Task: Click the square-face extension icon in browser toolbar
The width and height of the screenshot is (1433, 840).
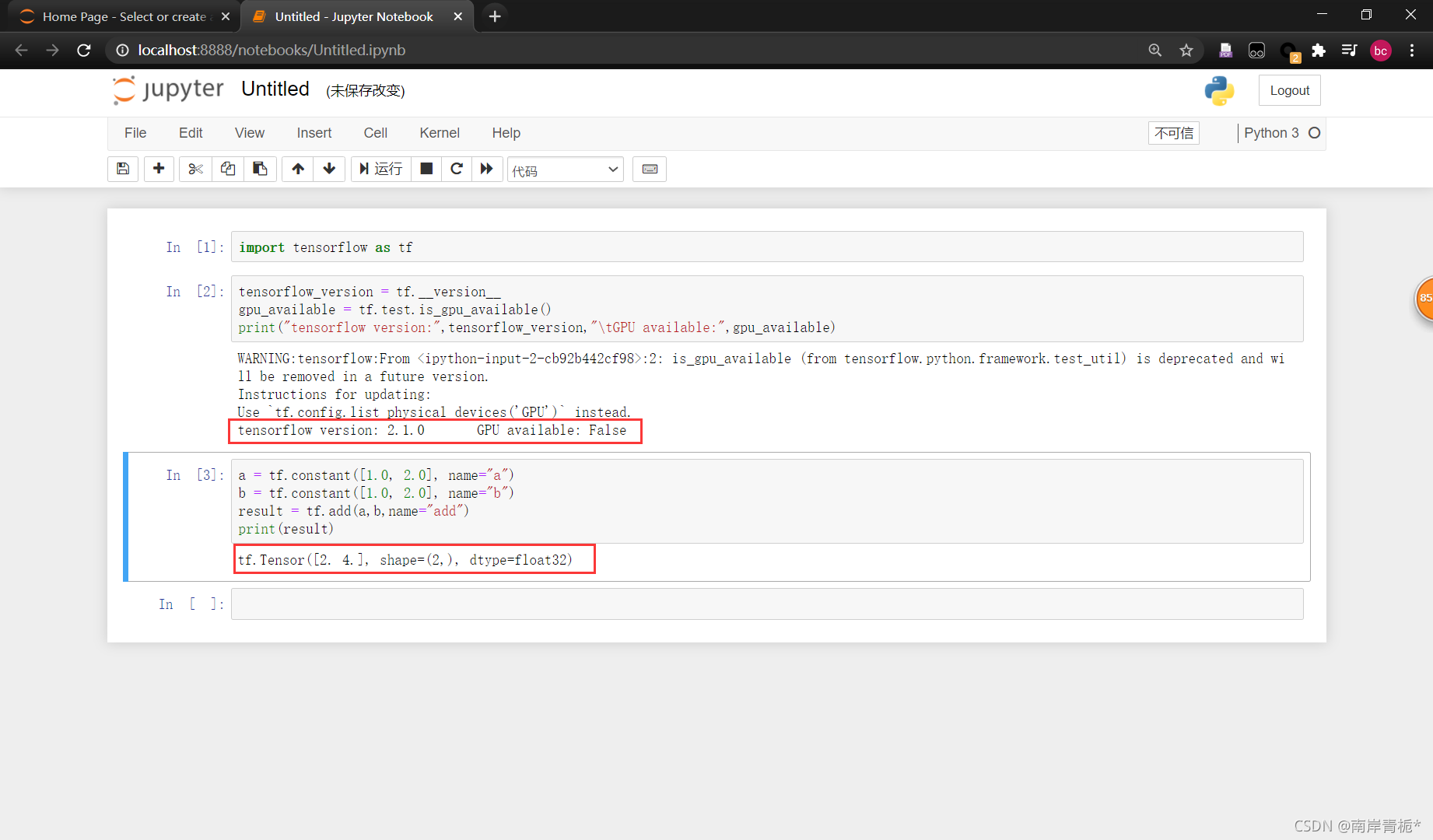Action: [1256, 50]
